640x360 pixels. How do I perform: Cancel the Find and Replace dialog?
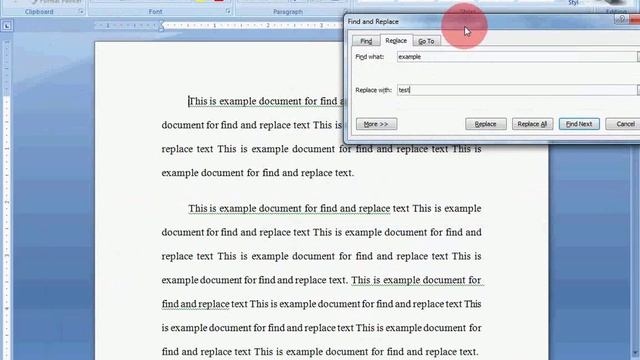624,124
